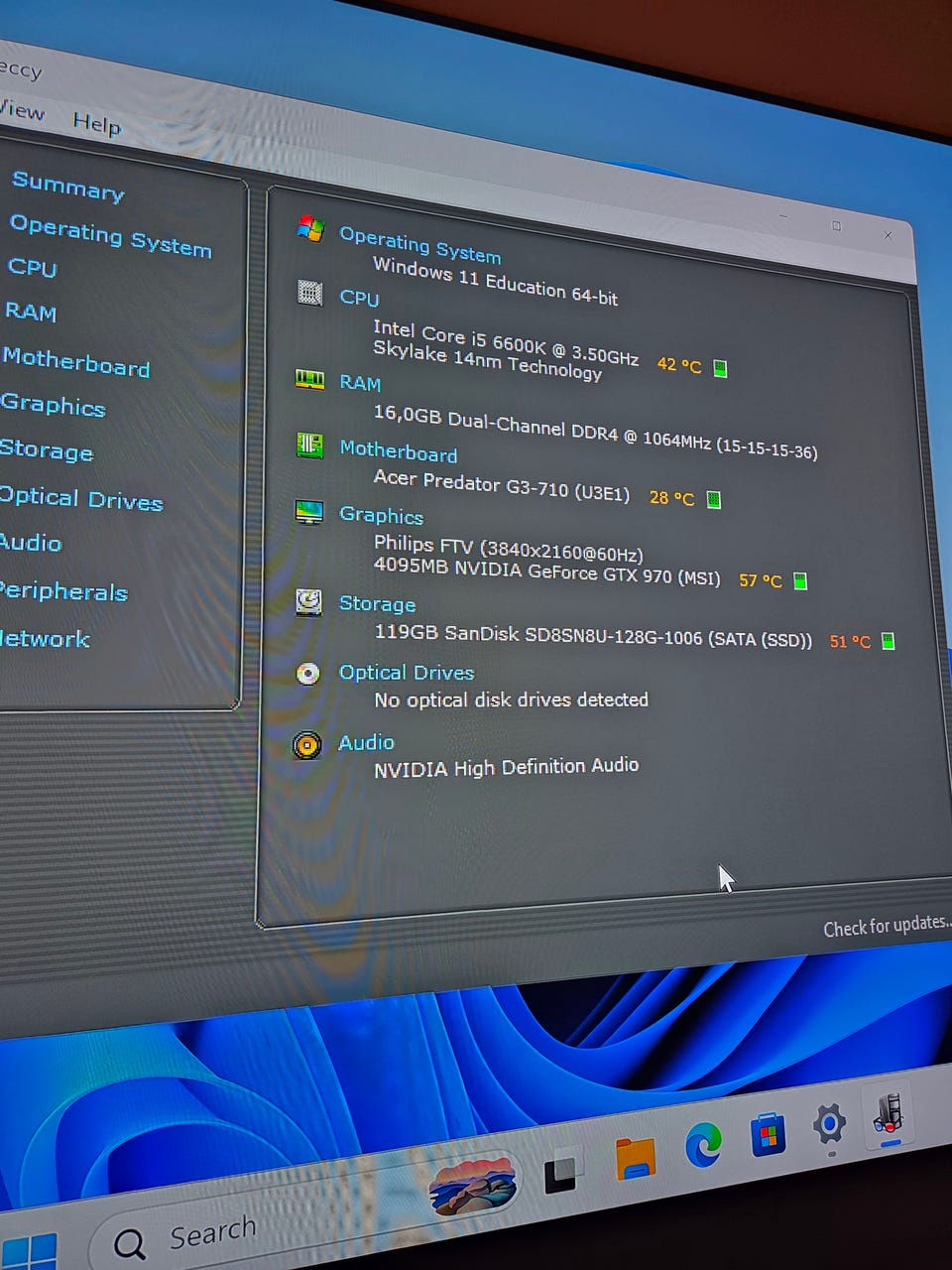Select Graphics in the sidebar
The height and width of the screenshot is (1270, 952).
(53, 405)
